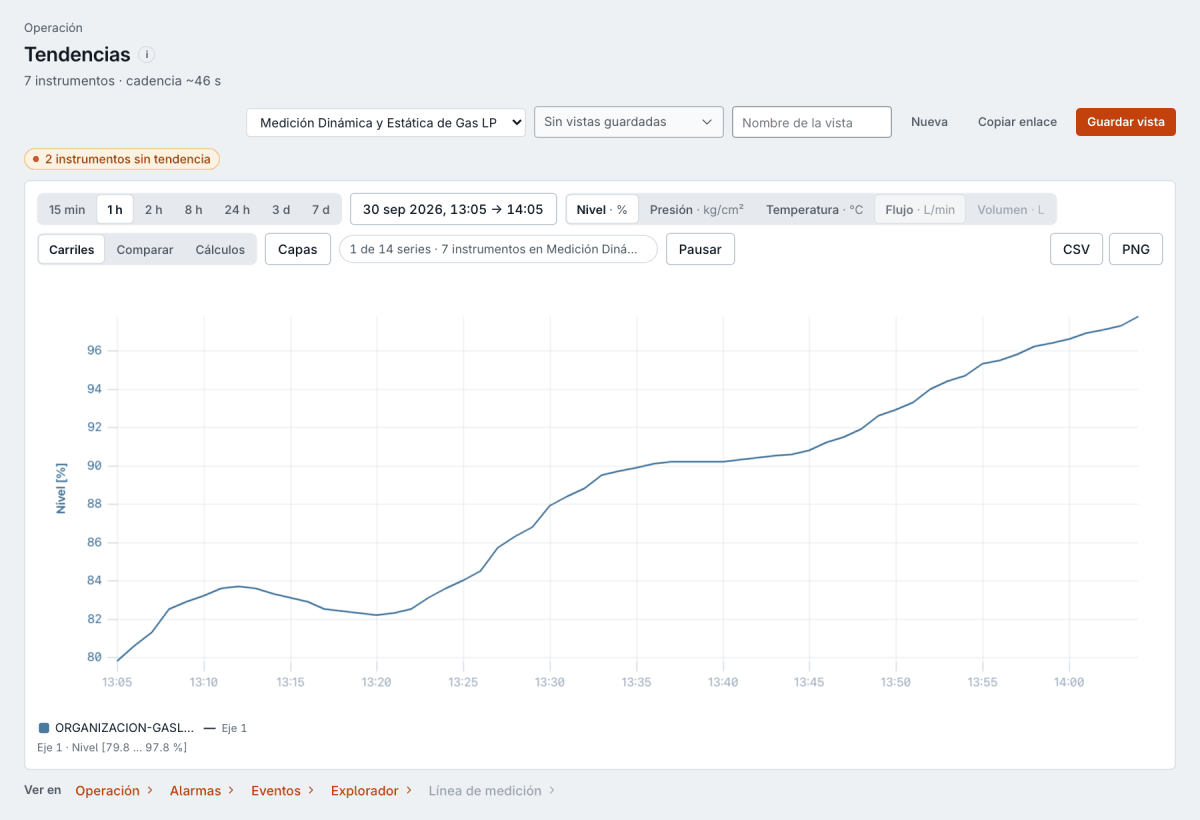Follow the Eventos link

[283, 790]
